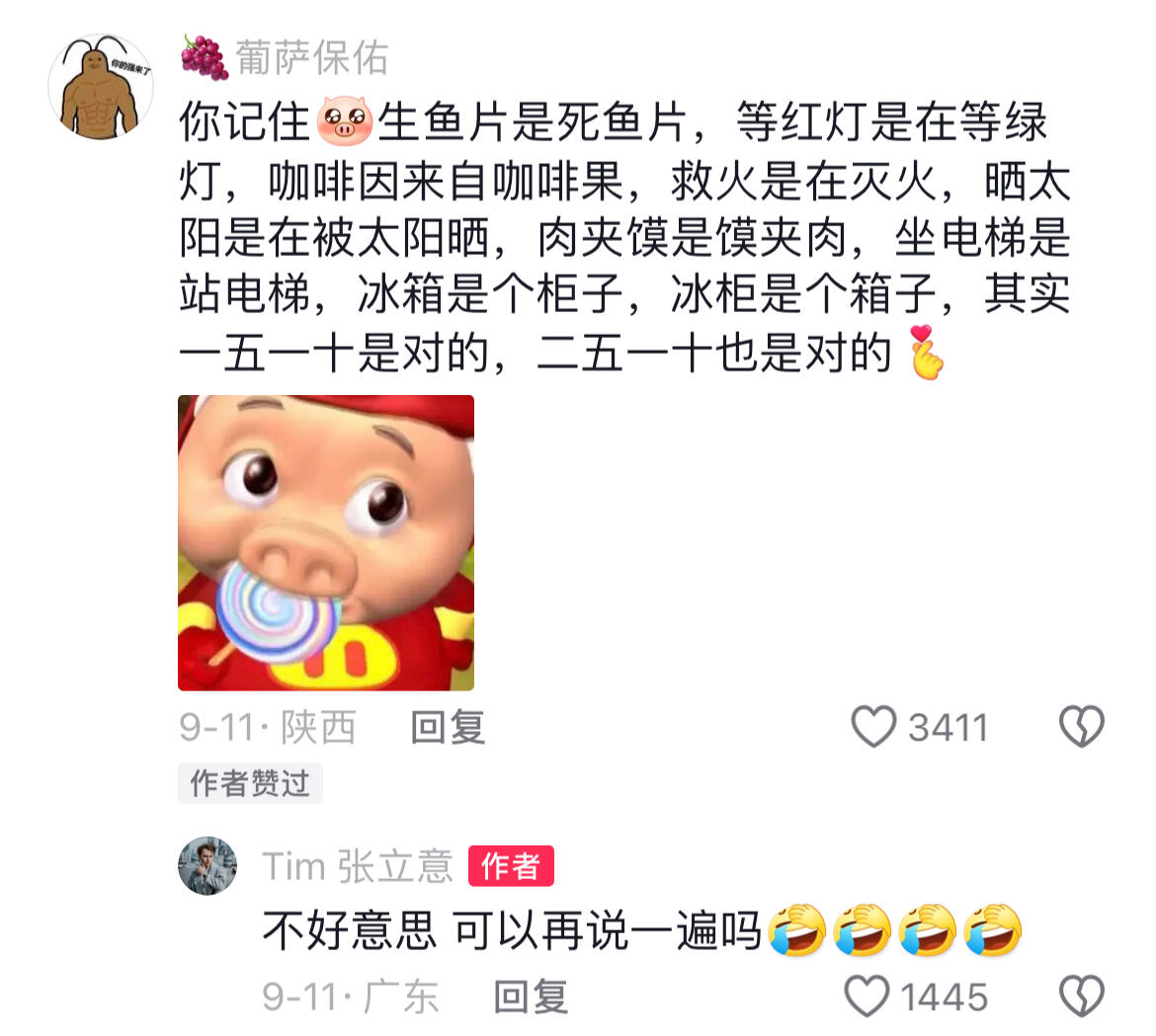Tap the 不好意思 可以再说一遍吗 reply text

click(513, 930)
